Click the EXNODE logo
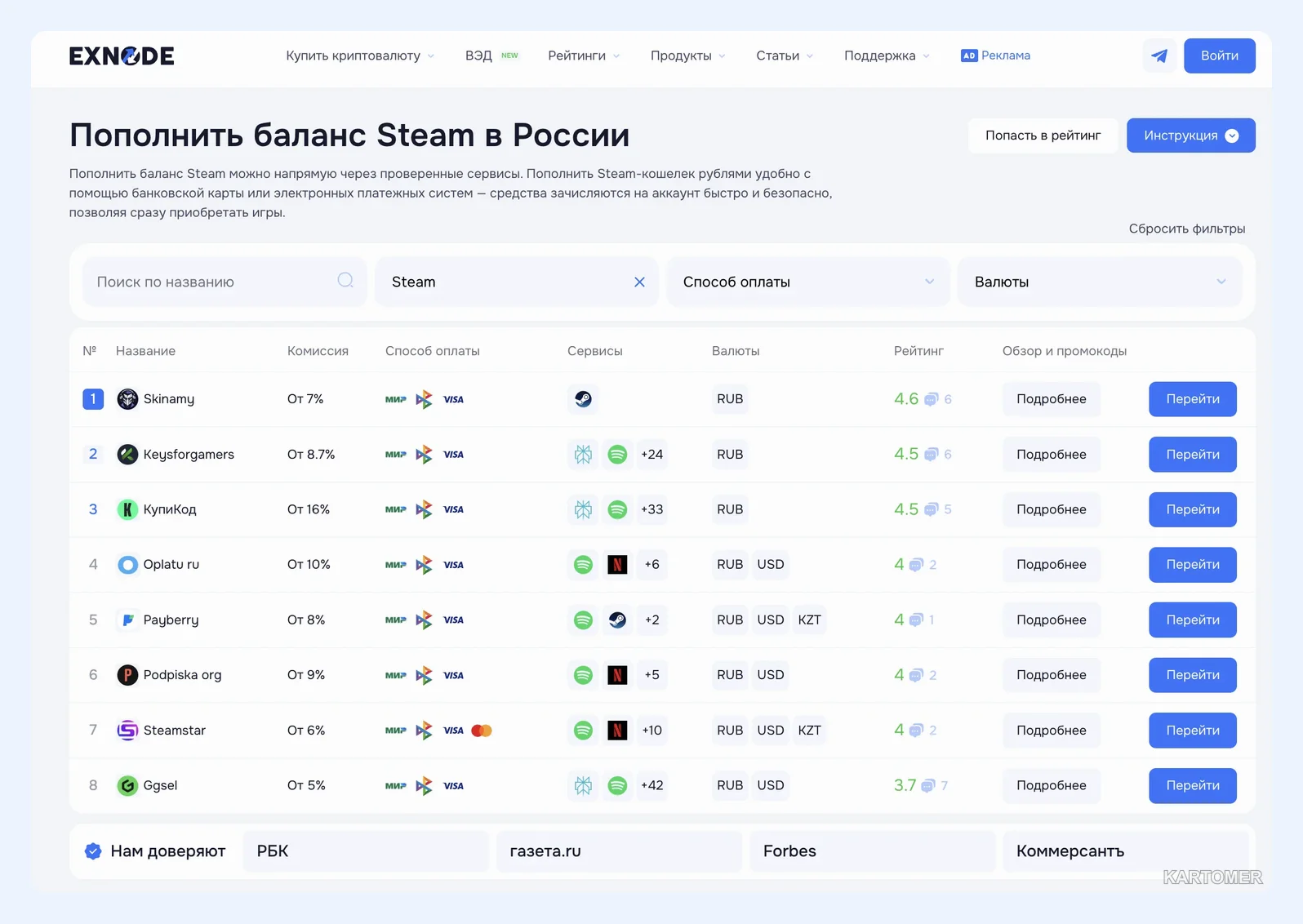1303x924 pixels. (x=122, y=56)
